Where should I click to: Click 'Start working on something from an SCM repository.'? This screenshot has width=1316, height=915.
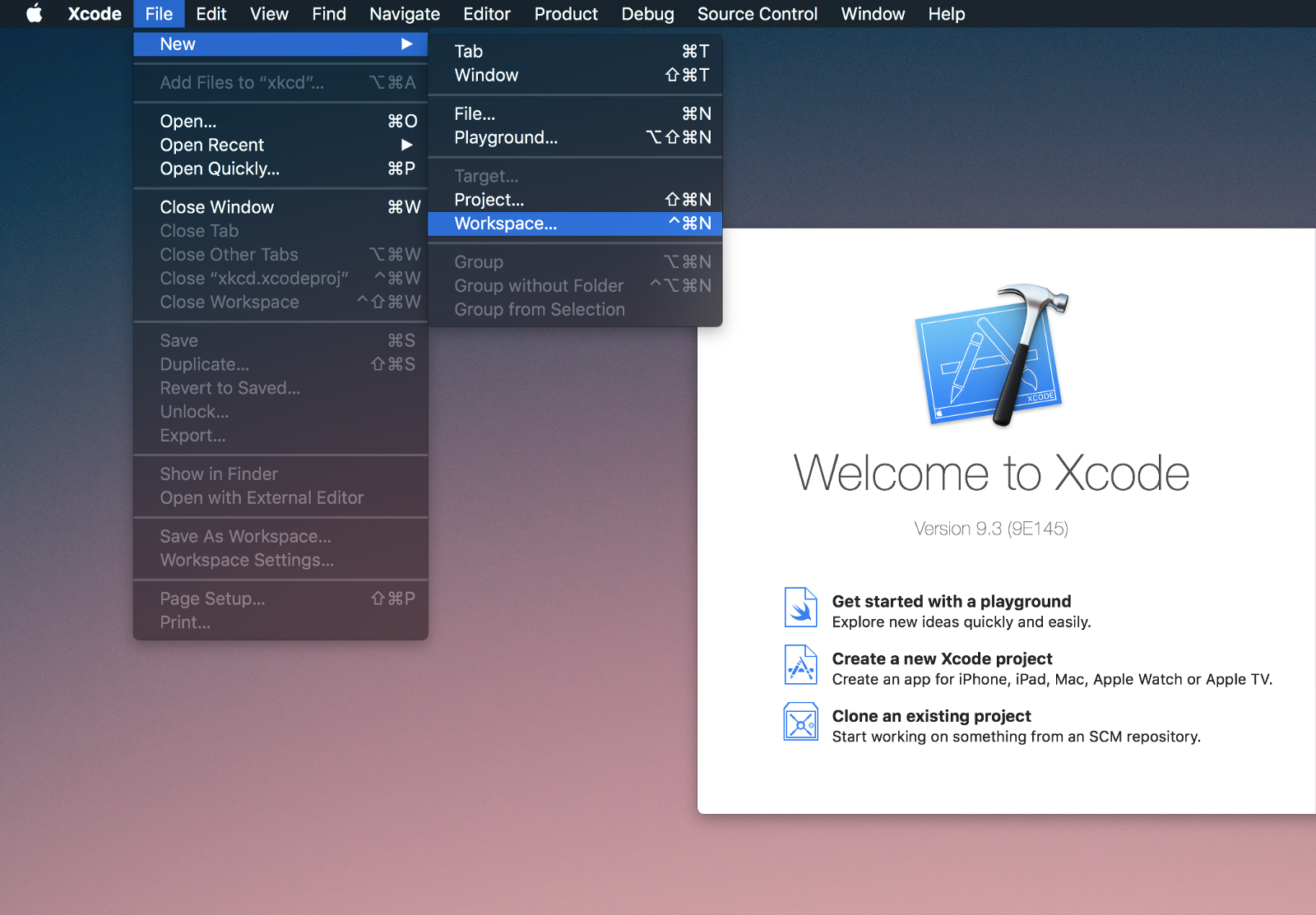tap(1016, 737)
